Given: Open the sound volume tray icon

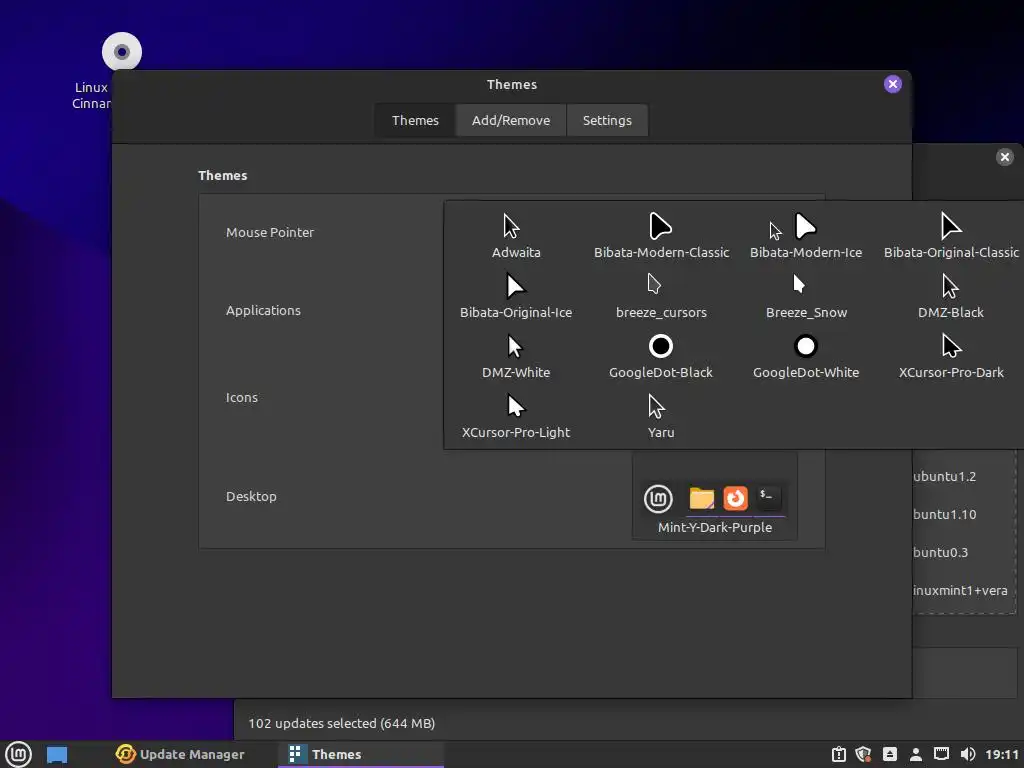Looking at the screenshot, I should coord(968,754).
